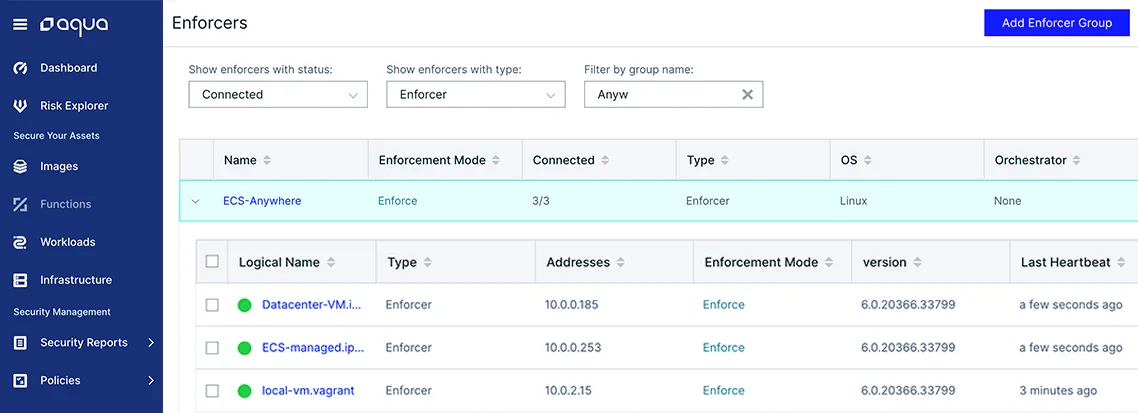The height and width of the screenshot is (413, 1138).
Task: Click green status dot of local-vm.vagrant
Action: (x=245, y=391)
